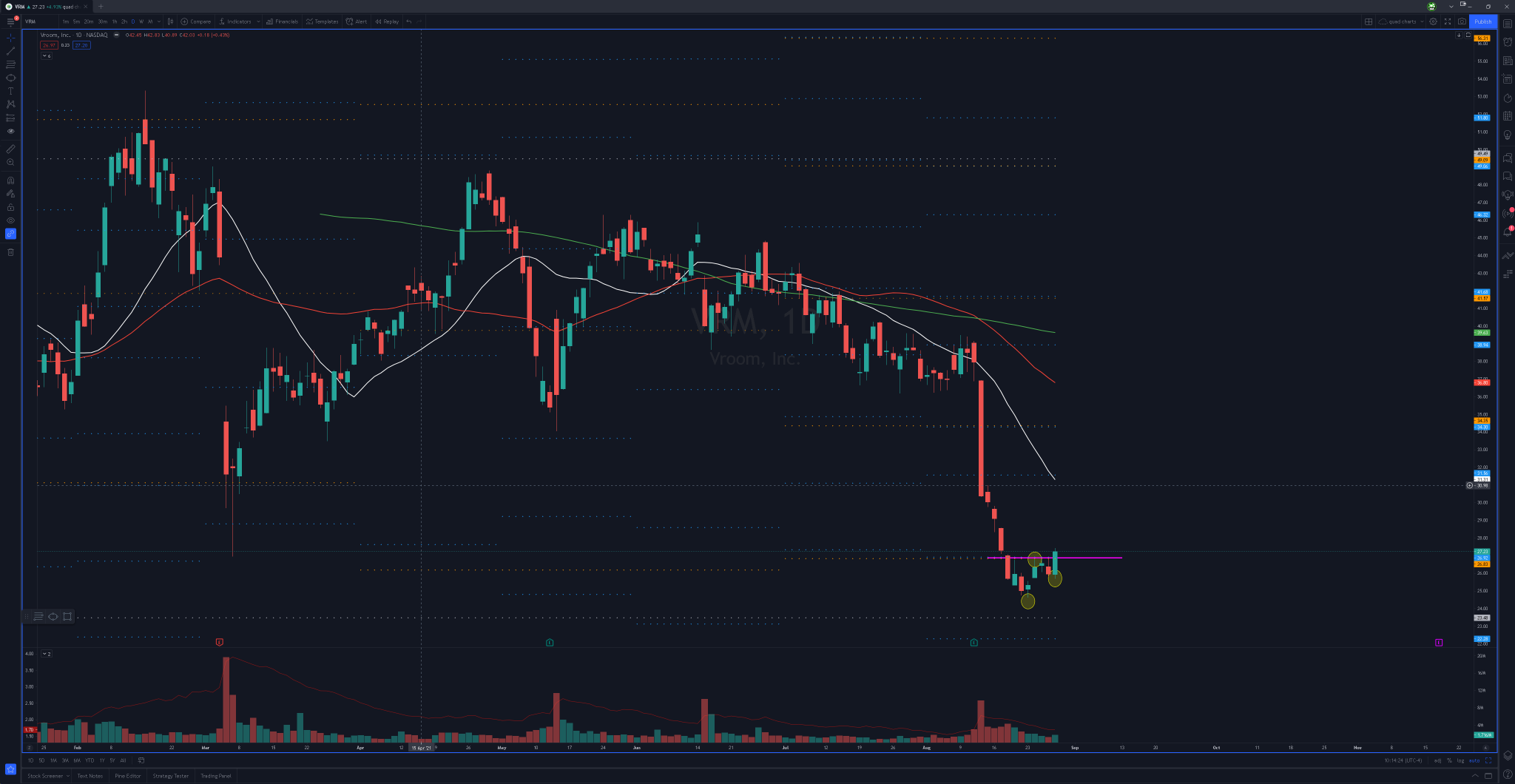Open the geometric shapes tool
This screenshot has height=784, width=1515.
(x=10, y=78)
